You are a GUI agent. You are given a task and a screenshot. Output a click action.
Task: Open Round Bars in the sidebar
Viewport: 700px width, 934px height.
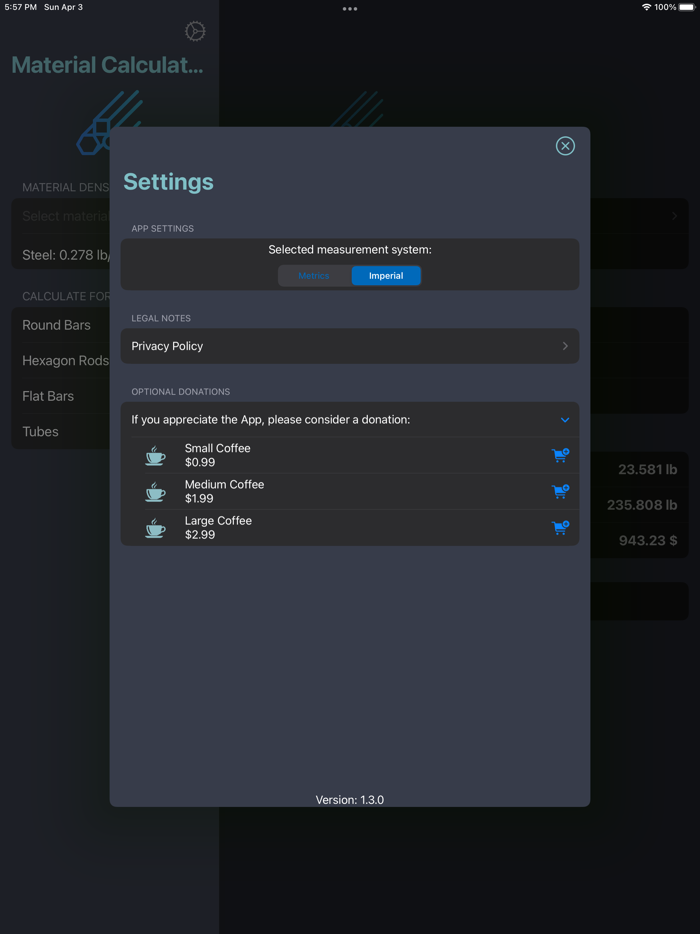pos(60,325)
